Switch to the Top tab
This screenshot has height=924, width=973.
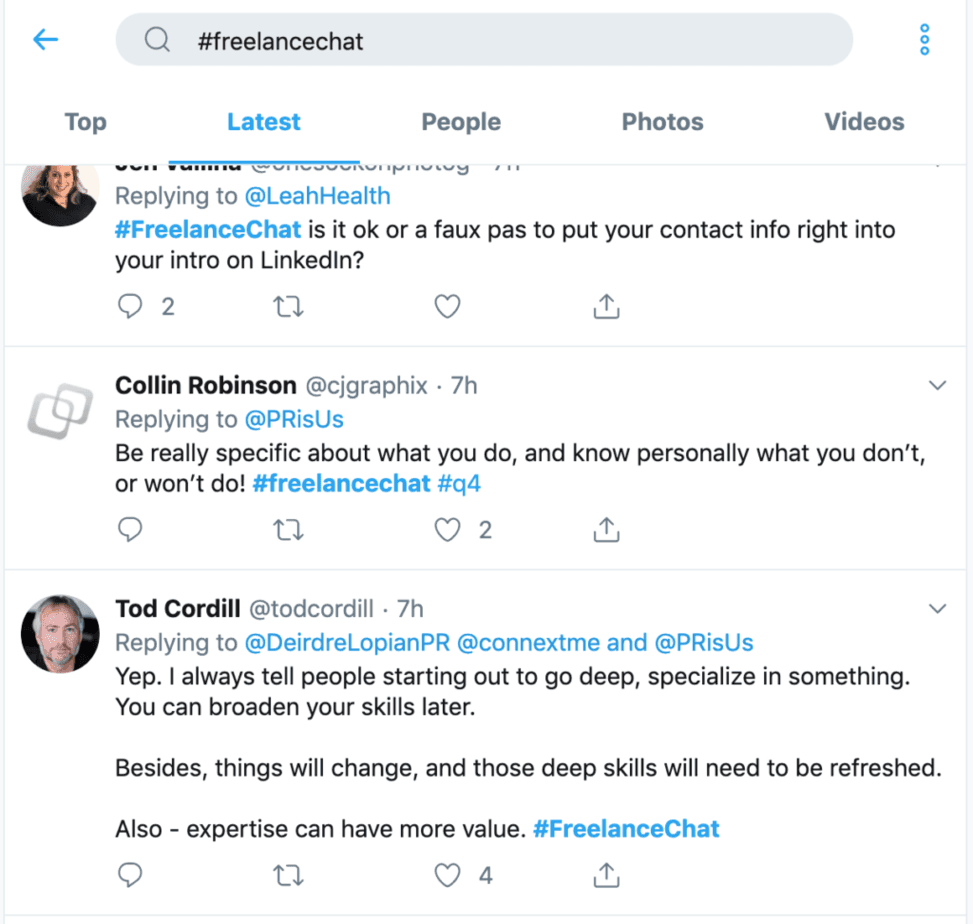(x=85, y=121)
